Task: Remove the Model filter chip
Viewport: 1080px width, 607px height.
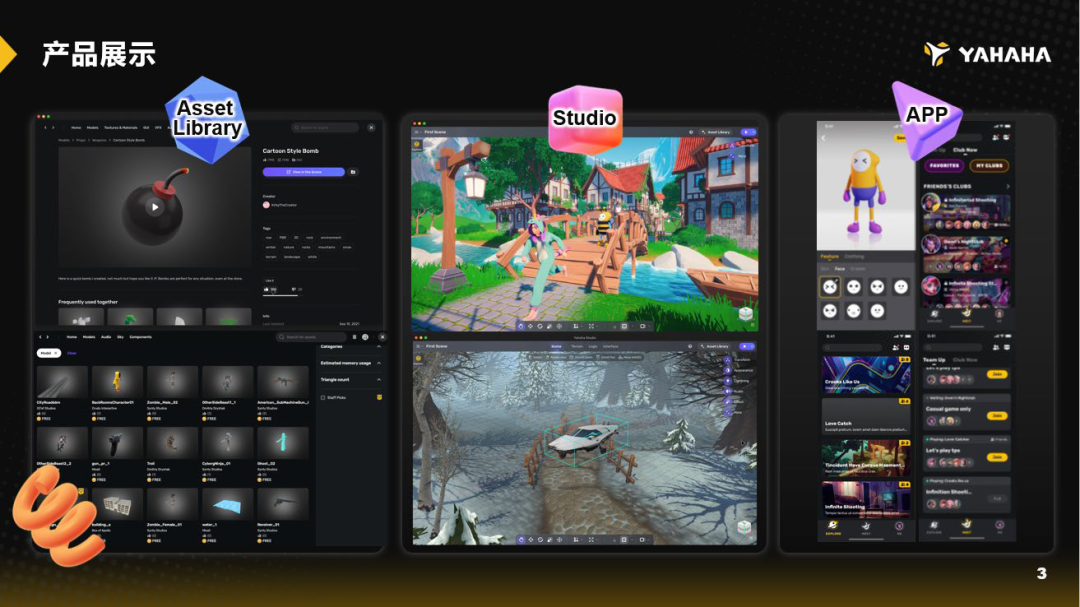Action: [x=56, y=353]
